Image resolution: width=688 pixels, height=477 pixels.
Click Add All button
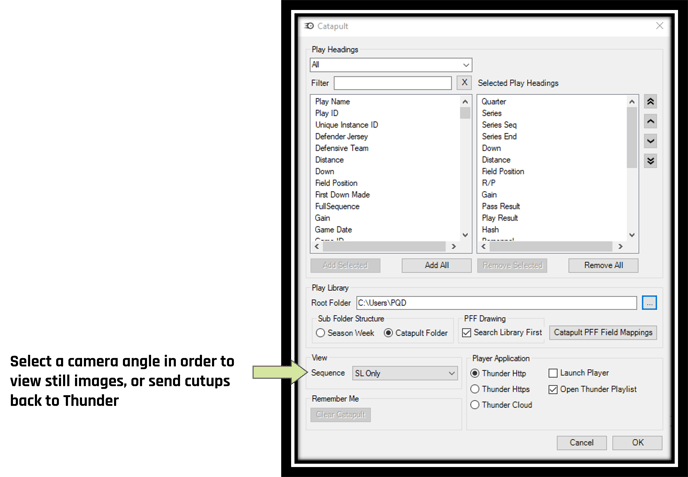(x=437, y=265)
